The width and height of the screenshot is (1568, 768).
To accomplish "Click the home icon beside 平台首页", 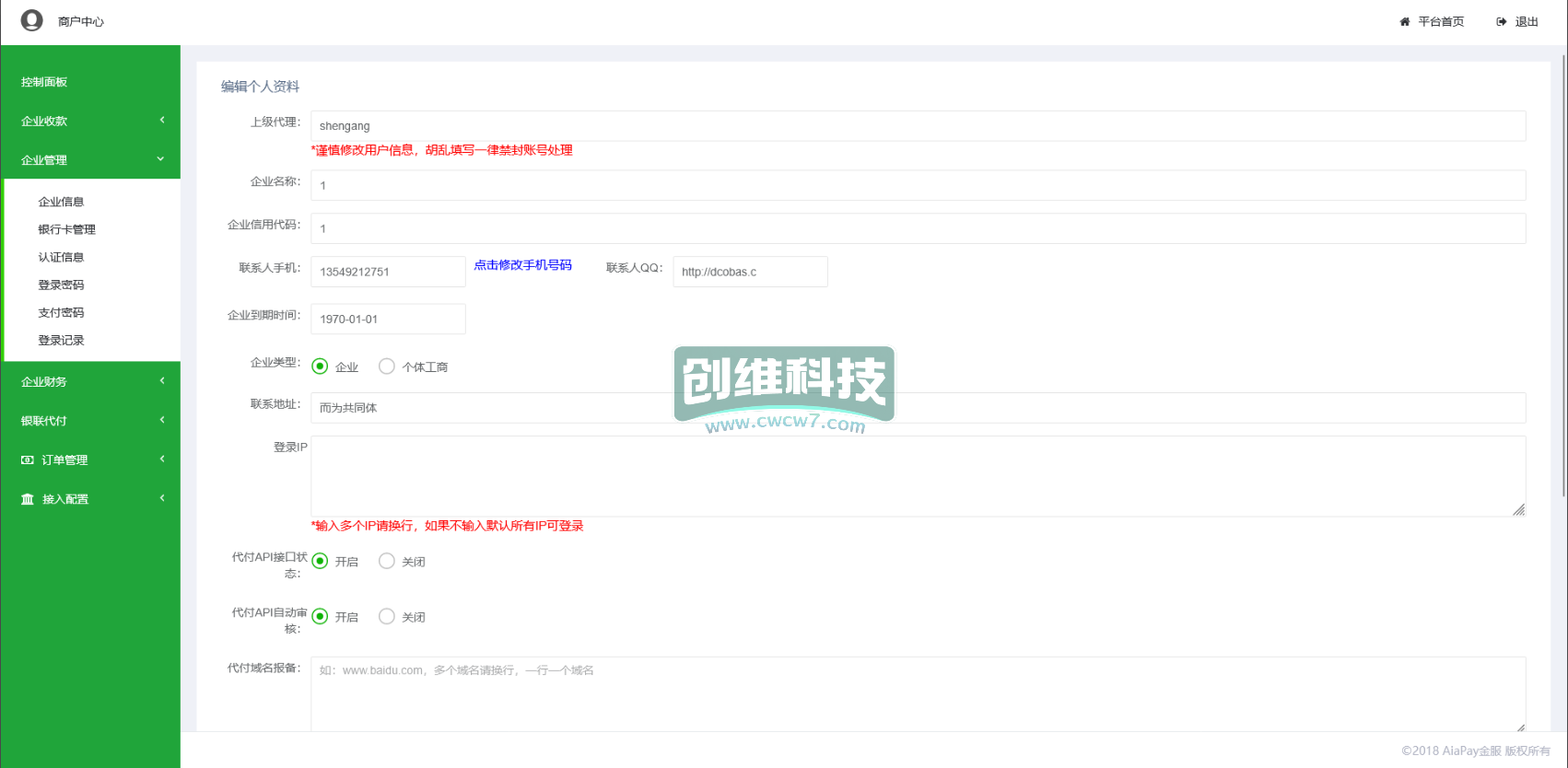I will tap(1404, 22).
